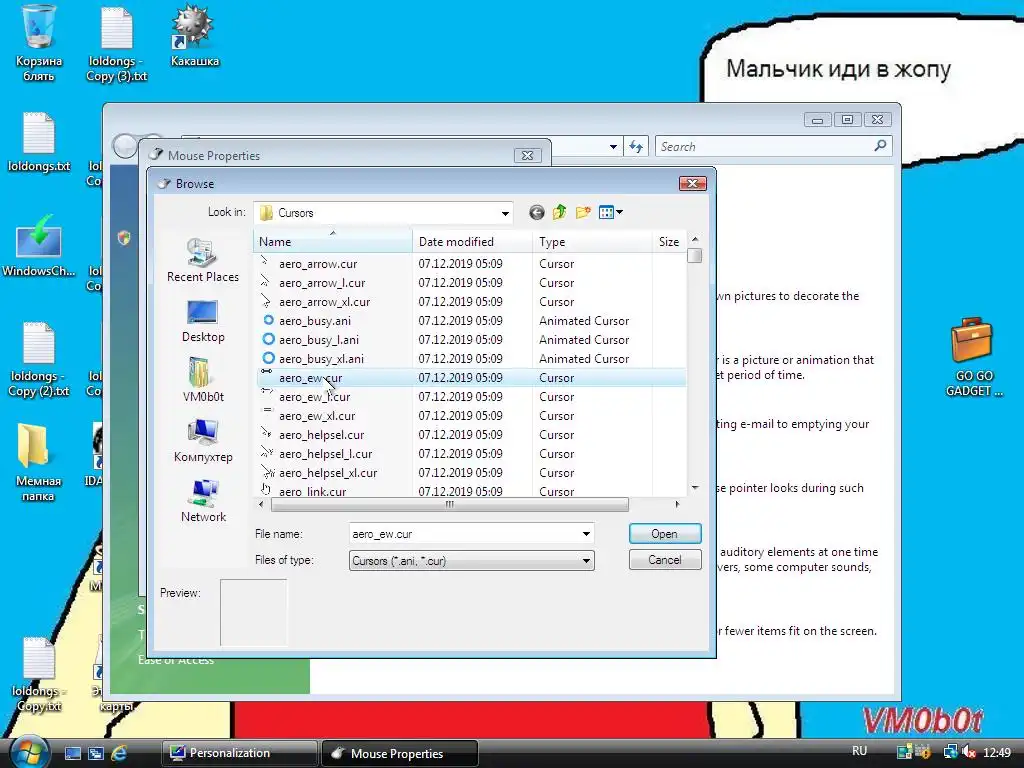Create New Folder icon in Browse dialog

pyautogui.click(x=583, y=212)
